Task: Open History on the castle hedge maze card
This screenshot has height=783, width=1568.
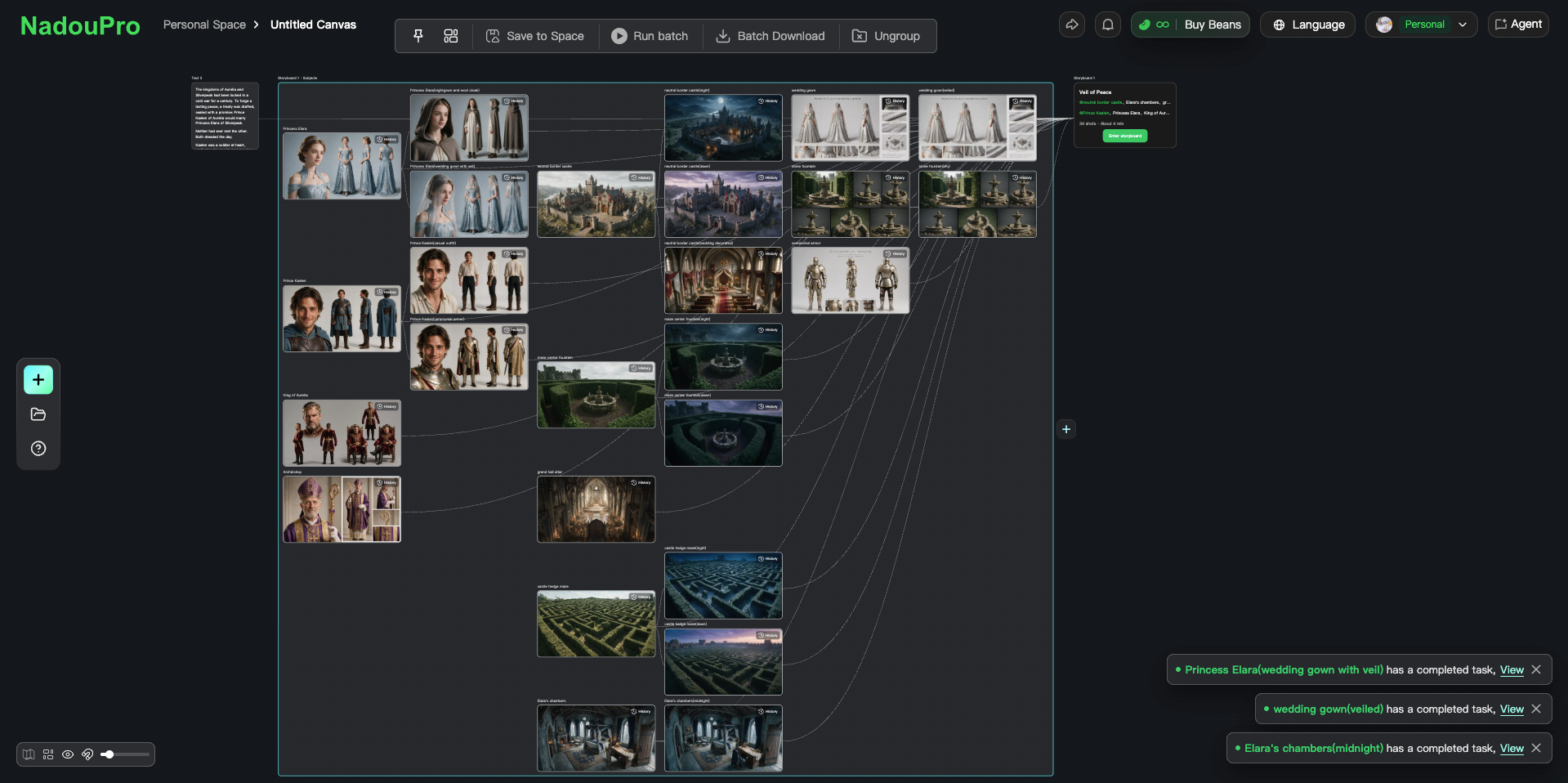Action: pyautogui.click(x=641, y=597)
